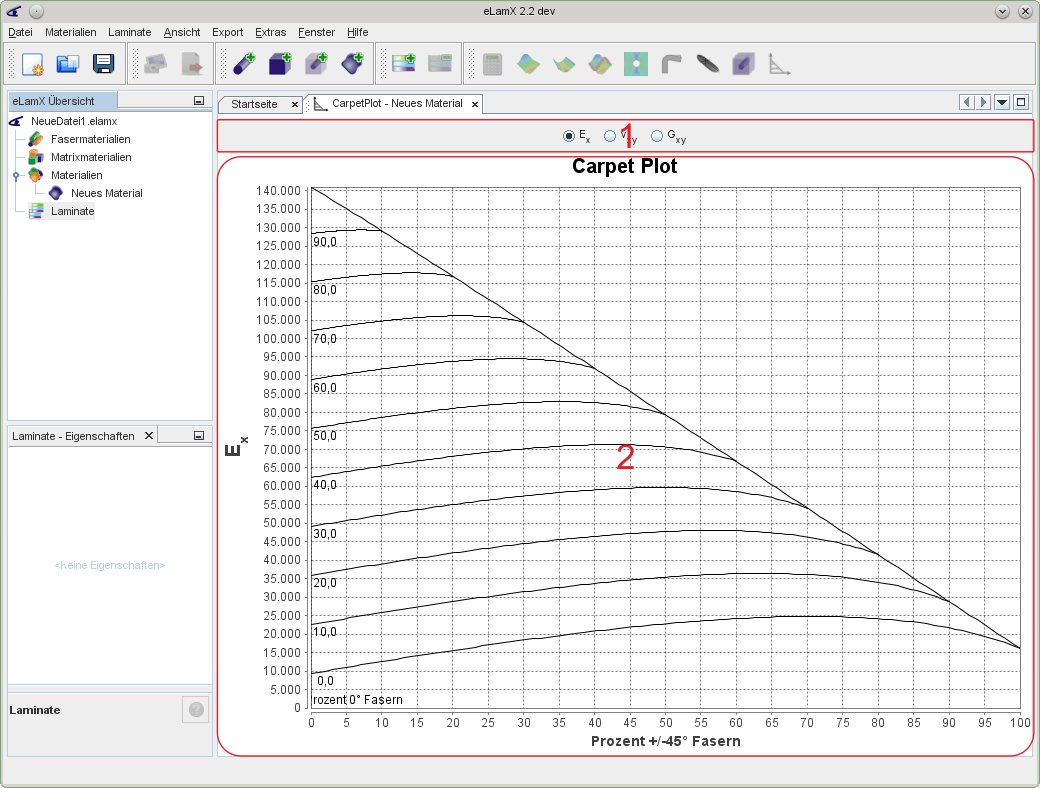Open the green colored plate icon
Image resolution: width=1040 pixels, height=788 pixels.
[x=529, y=64]
